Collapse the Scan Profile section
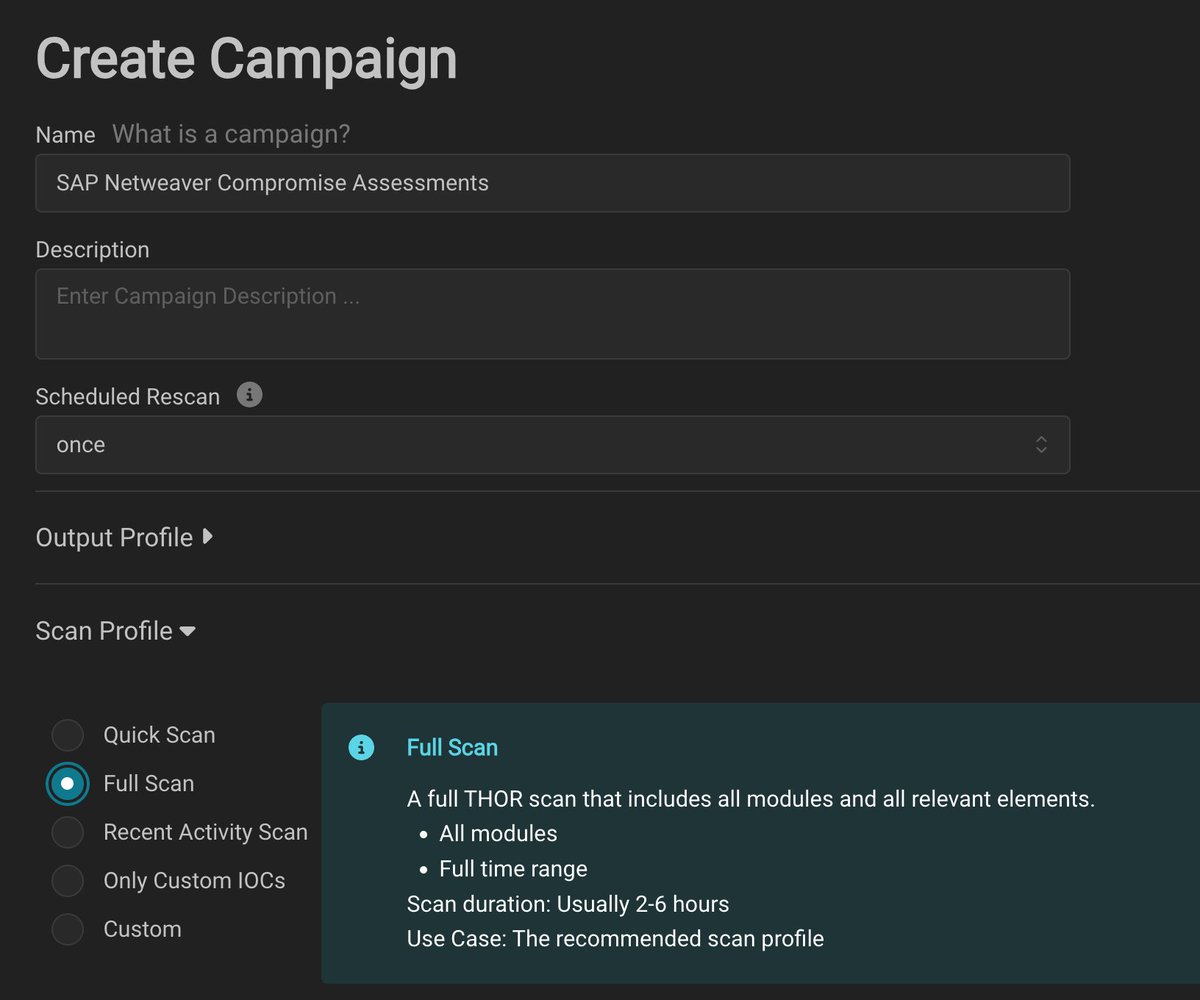This screenshot has height=1000, width=1200. (115, 631)
